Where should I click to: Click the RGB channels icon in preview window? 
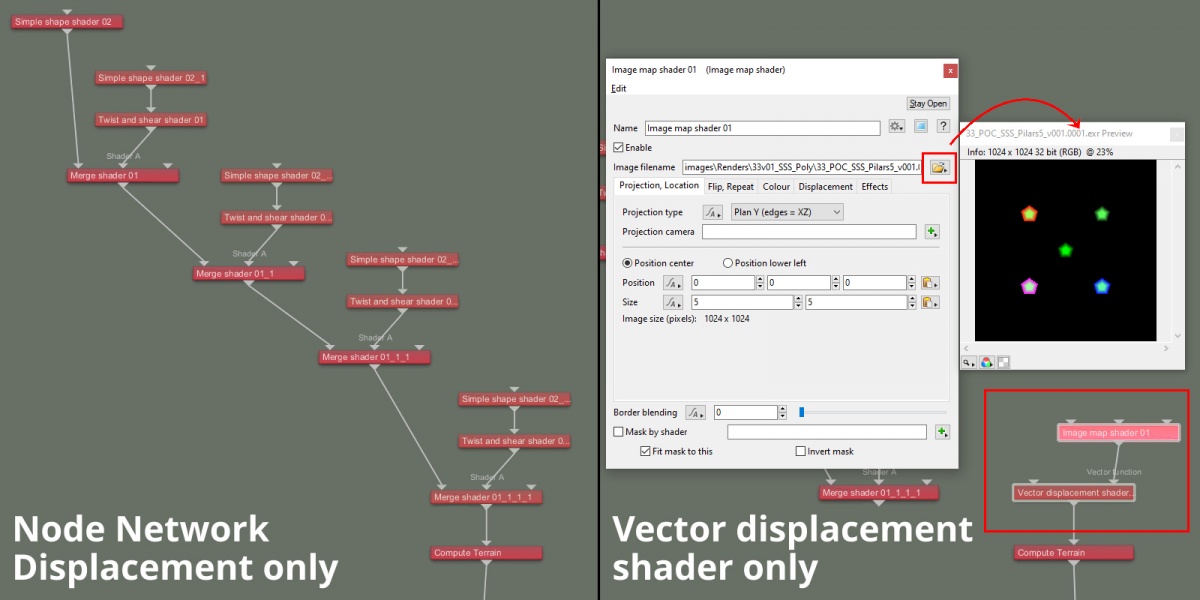pos(985,362)
